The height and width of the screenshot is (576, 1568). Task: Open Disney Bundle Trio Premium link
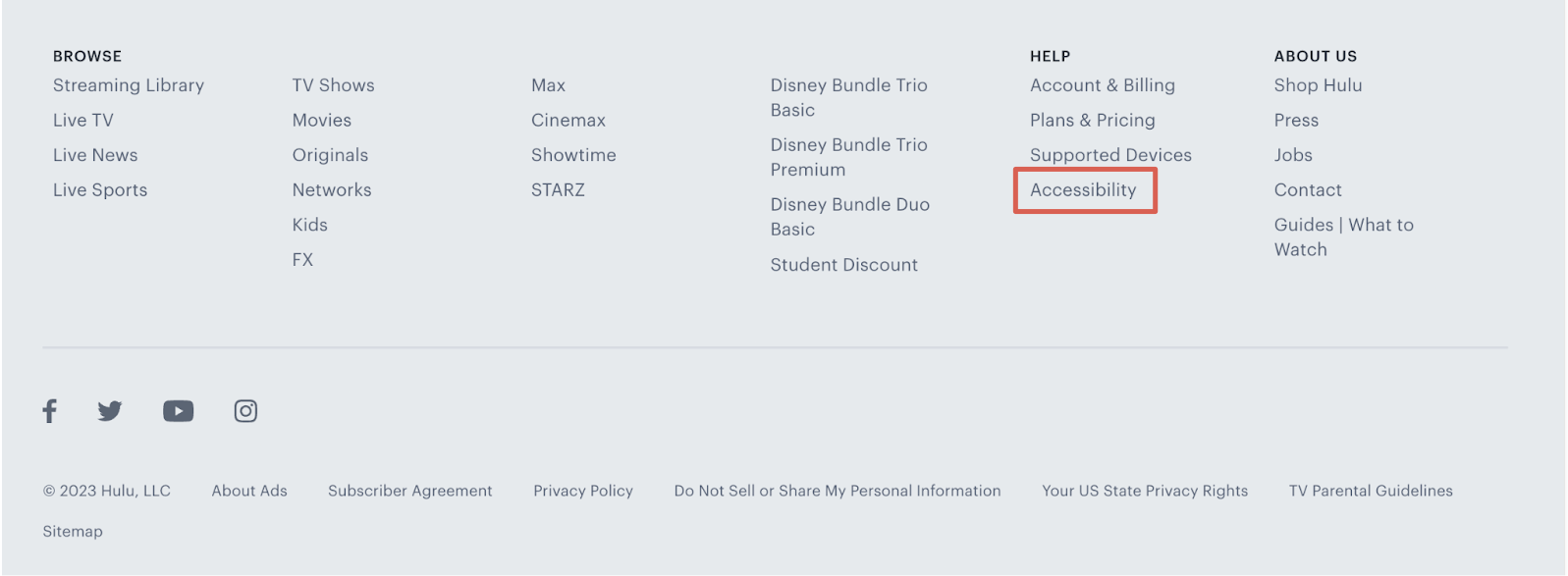click(848, 157)
